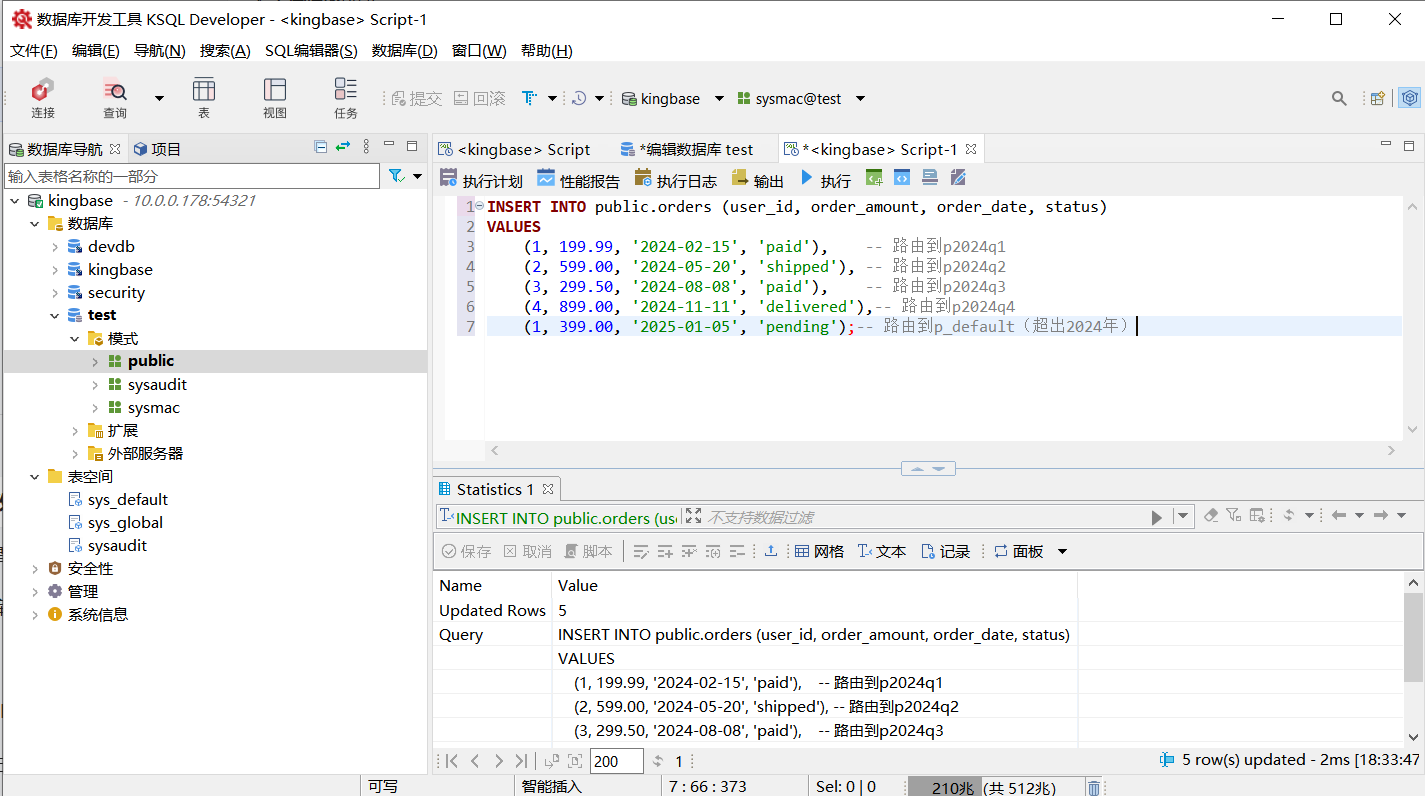1425x796 pixels.
Task: Collapse the 表空间 tree node
Action: click(x=35, y=477)
